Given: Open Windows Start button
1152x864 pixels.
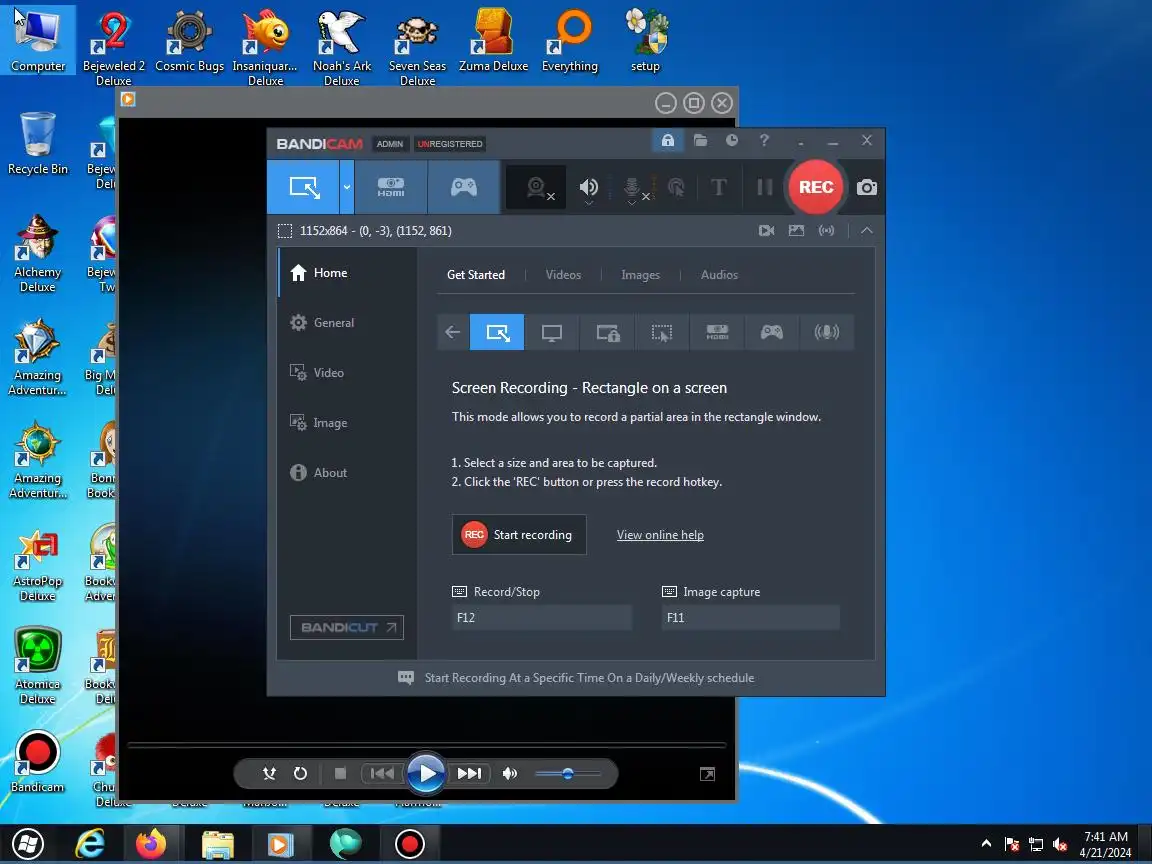Looking at the screenshot, I should click(27, 844).
